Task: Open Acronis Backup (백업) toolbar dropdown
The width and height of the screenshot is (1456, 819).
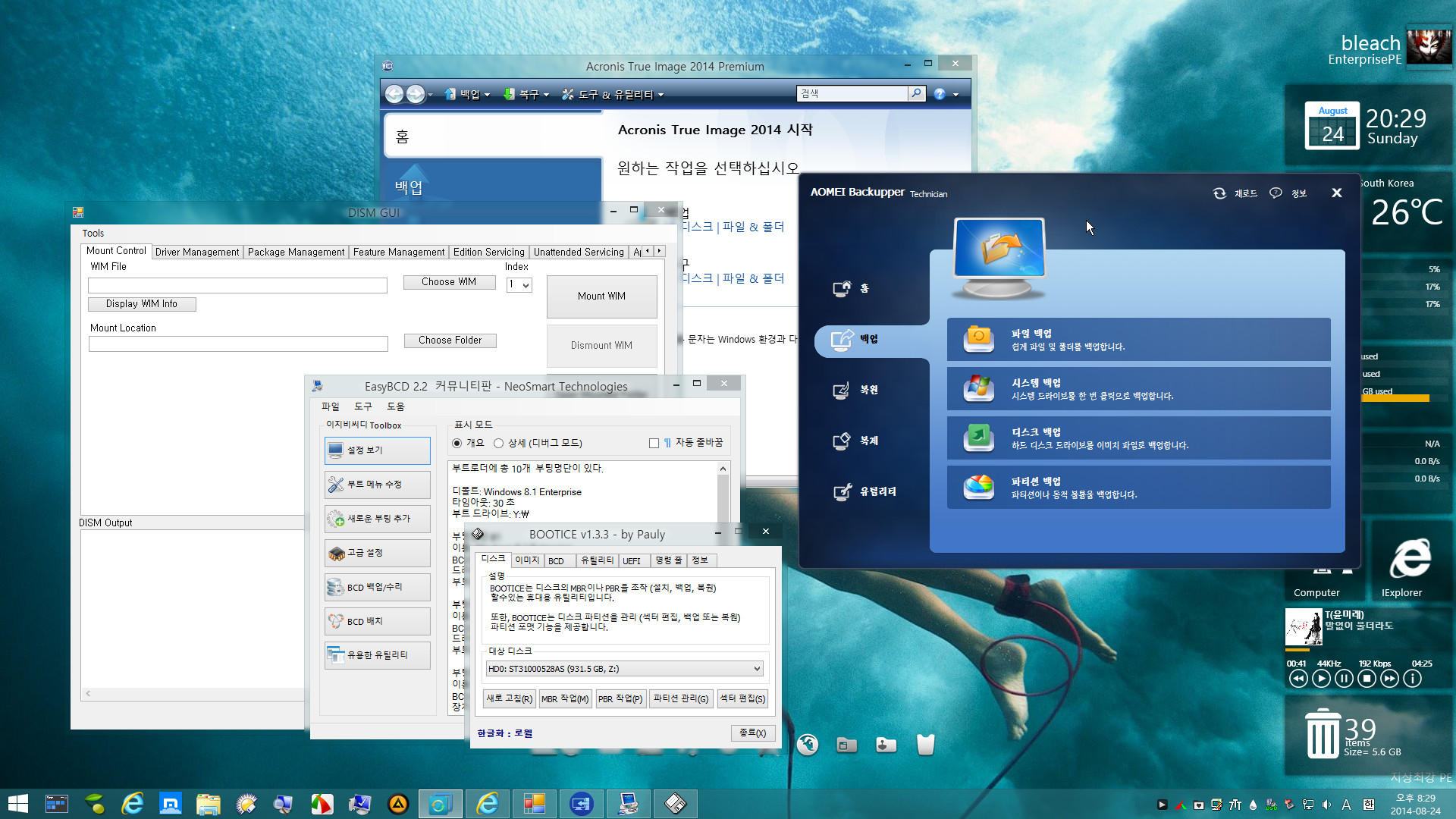Action: click(467, 94)
